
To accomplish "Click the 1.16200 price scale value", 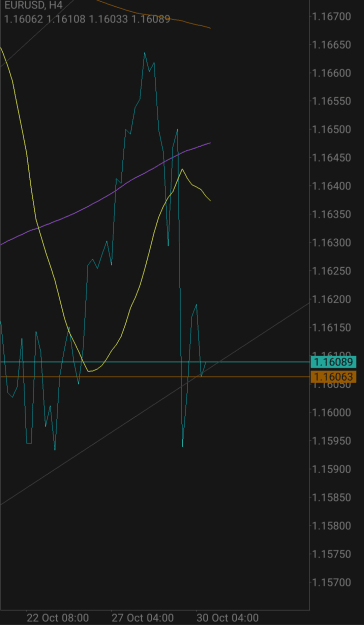I will 333,300.
